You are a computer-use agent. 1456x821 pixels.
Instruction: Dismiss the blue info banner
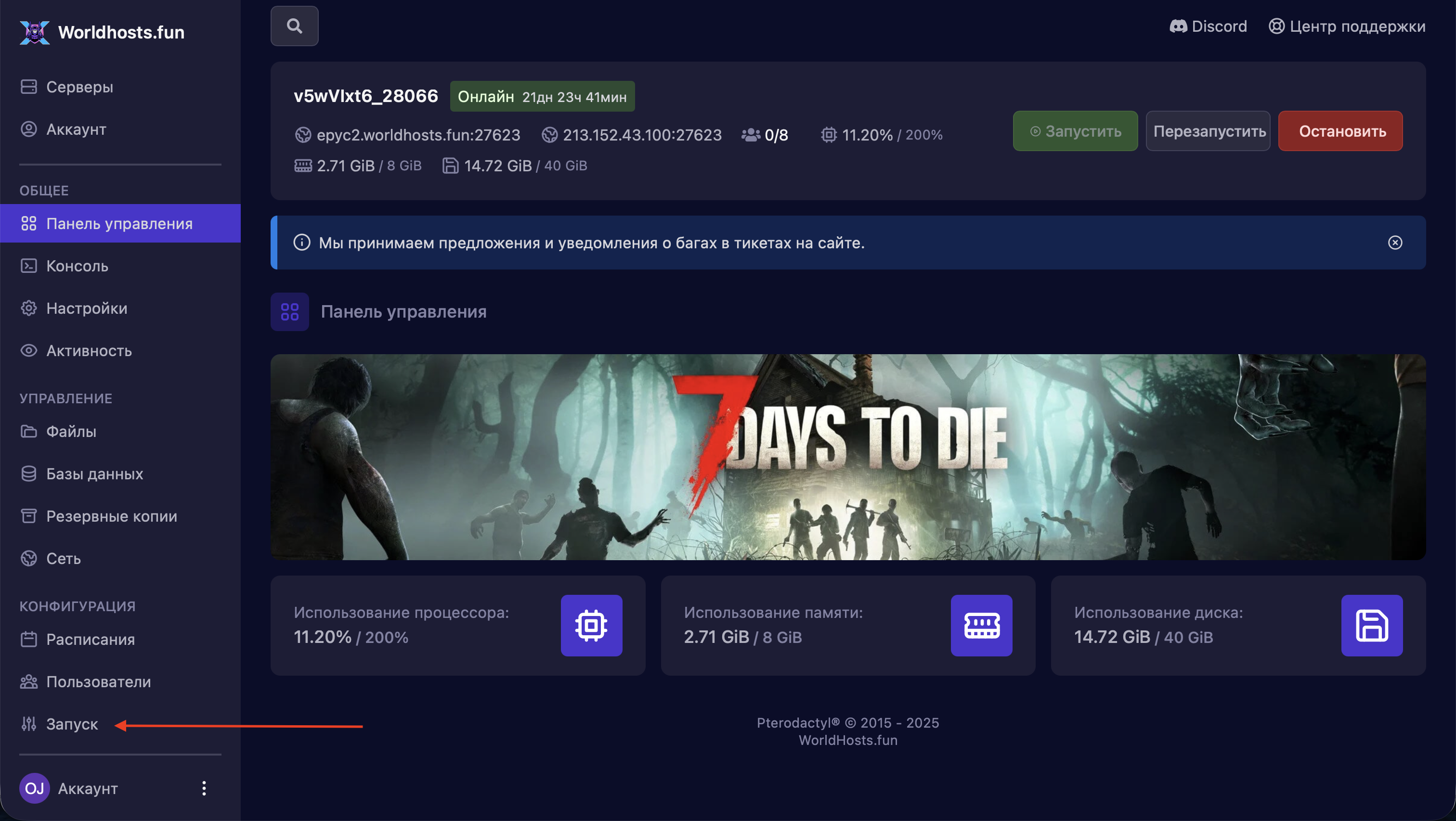tap(1394, 243)
